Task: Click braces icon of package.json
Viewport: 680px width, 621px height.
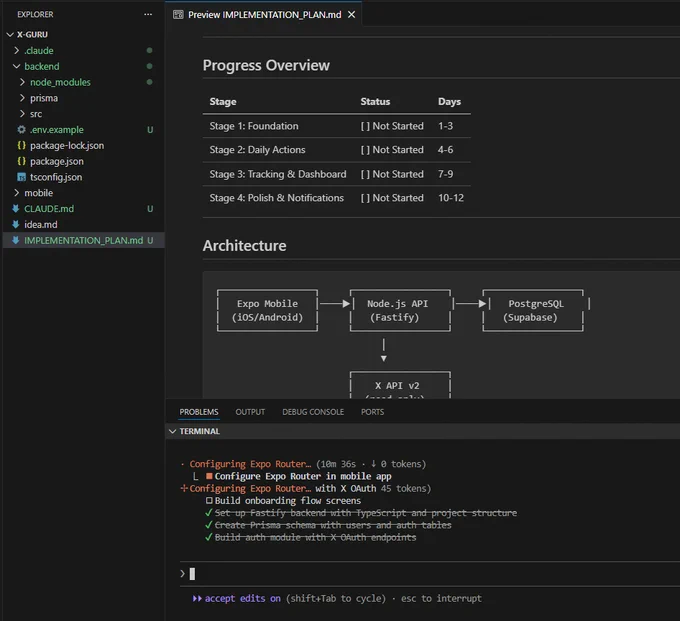Action: click(21, 161)
